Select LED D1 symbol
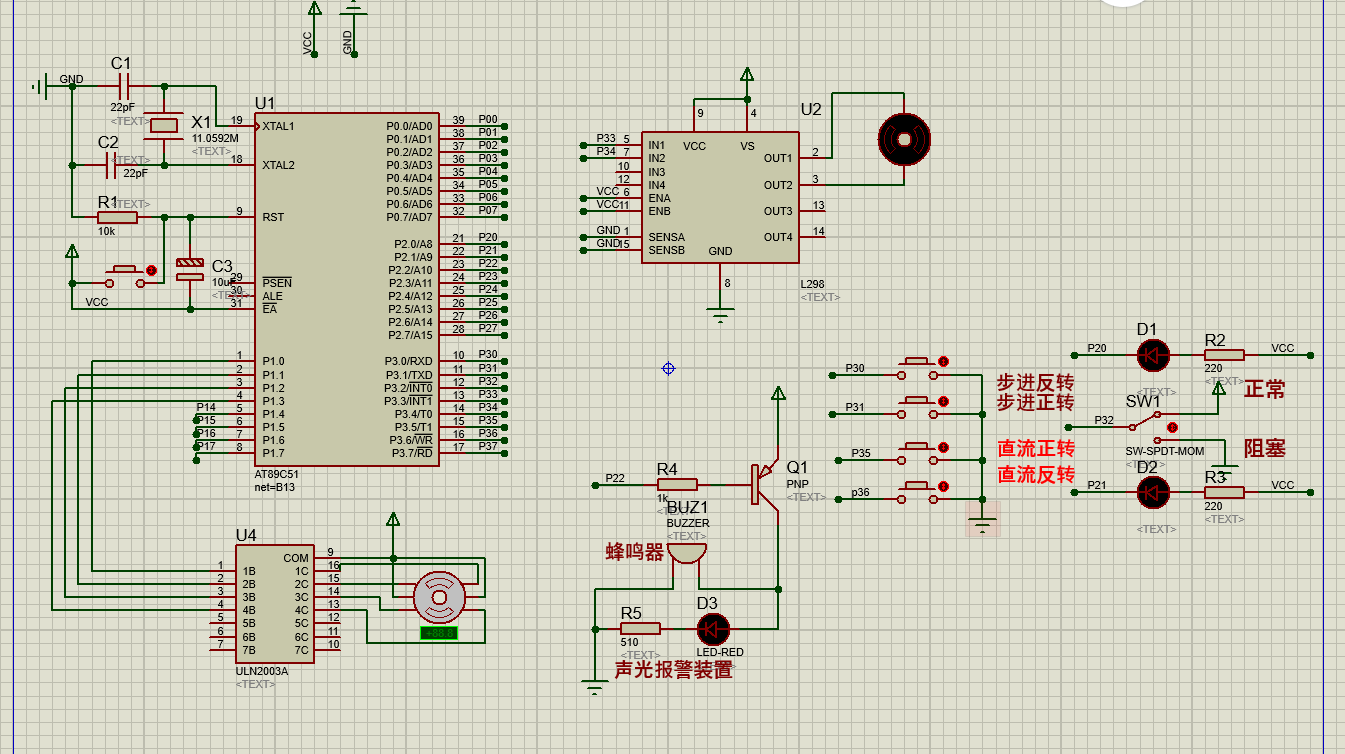 (x=1153, y=354)
